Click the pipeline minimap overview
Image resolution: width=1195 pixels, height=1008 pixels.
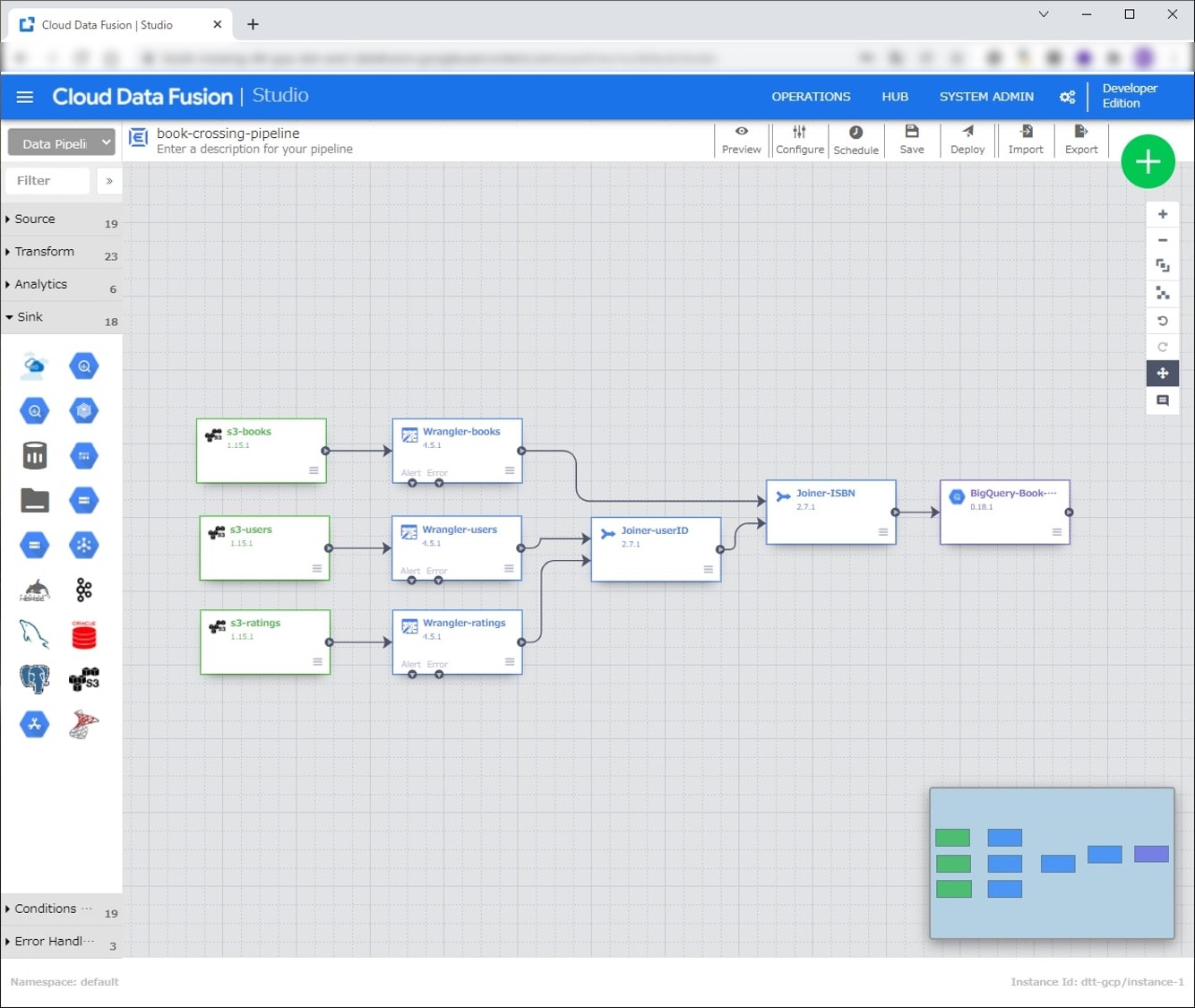tap(1052, 864)
